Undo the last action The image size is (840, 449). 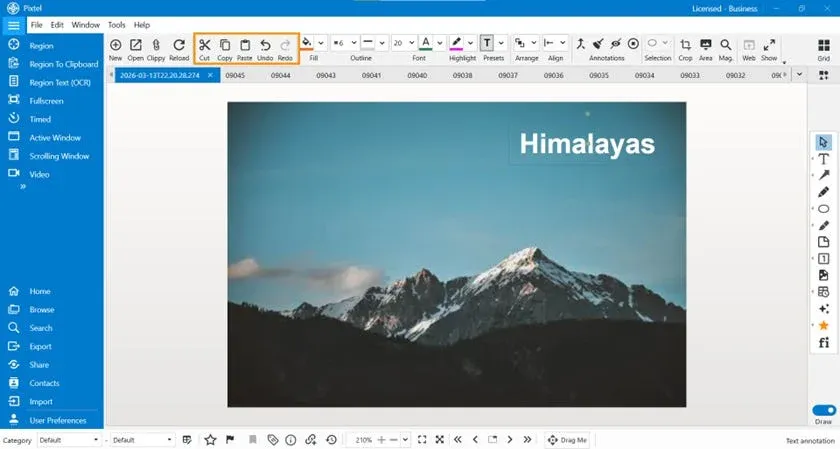[265, 45]
